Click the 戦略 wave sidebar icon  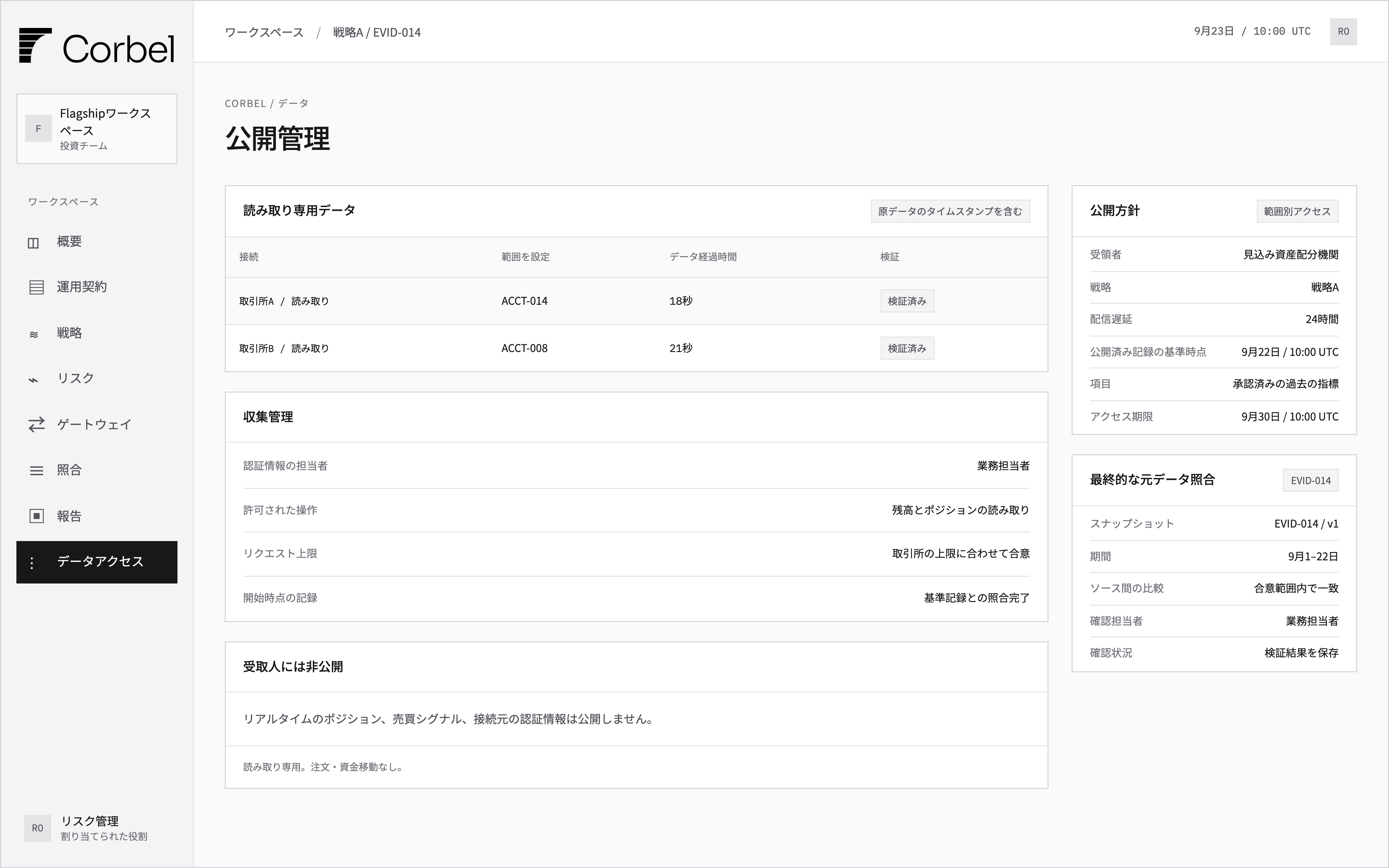click(34, 334)
